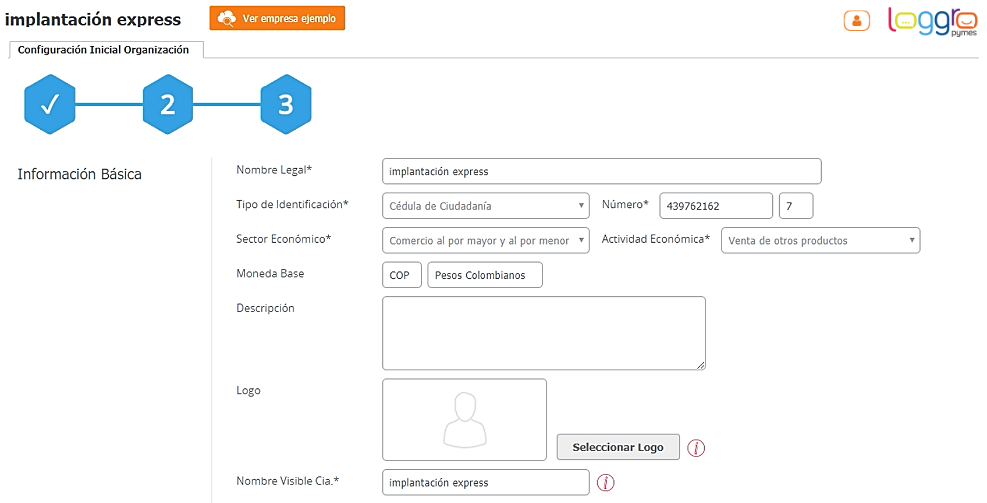This screenshot has height=503, width=987.
Task: Expand the Sector Económico dropdown
Action: click(486, 241)
